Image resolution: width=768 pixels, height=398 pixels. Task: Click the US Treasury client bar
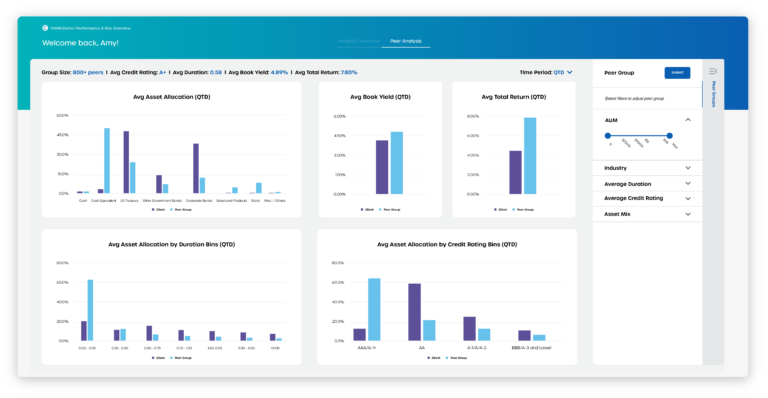tap(126, 162)
